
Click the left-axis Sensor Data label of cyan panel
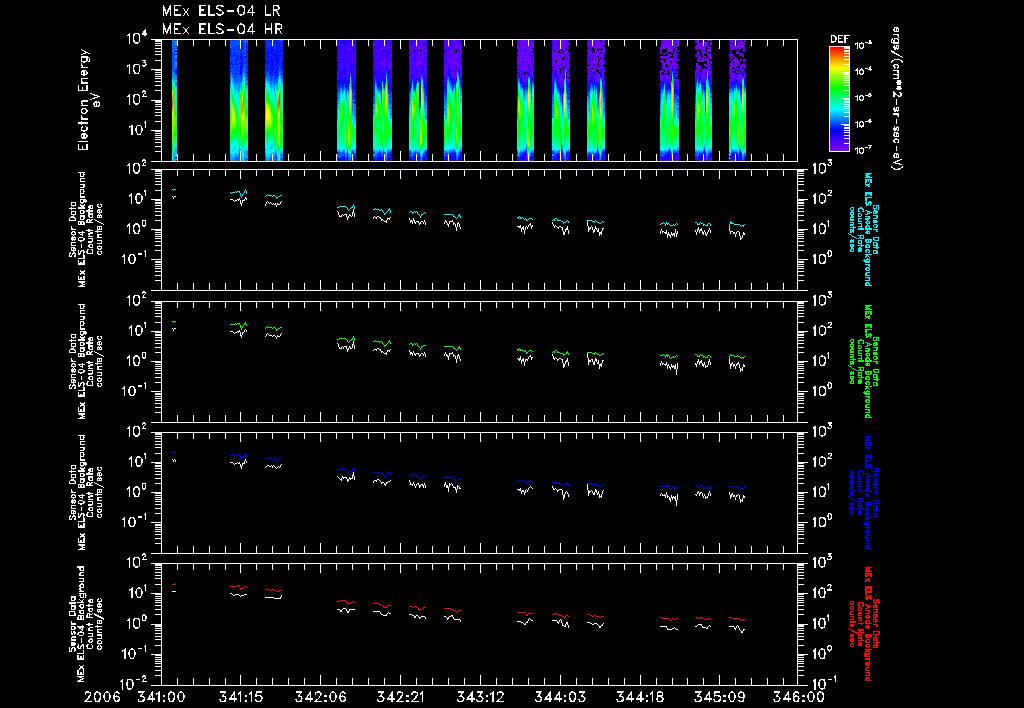click(87, 229)
